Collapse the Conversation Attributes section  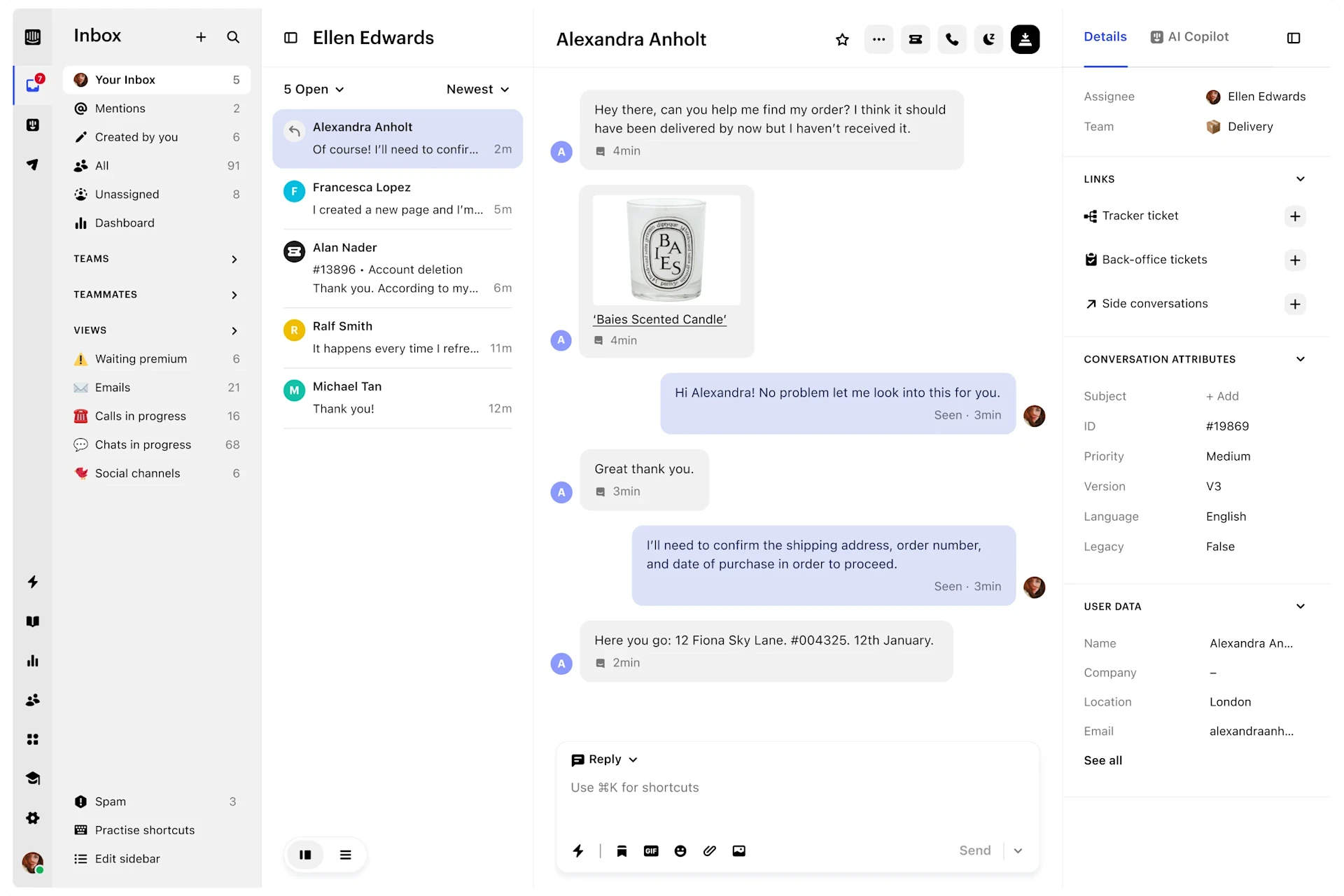(x=1300, y=359)
